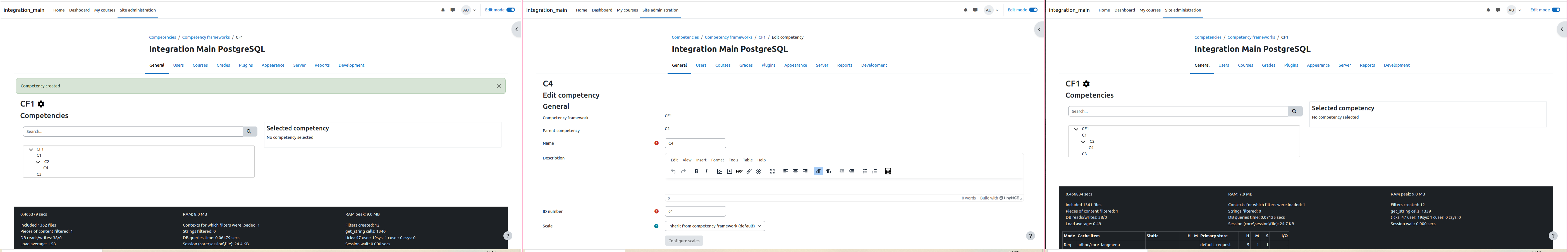Toggle left-to-right text direction button

819,171
